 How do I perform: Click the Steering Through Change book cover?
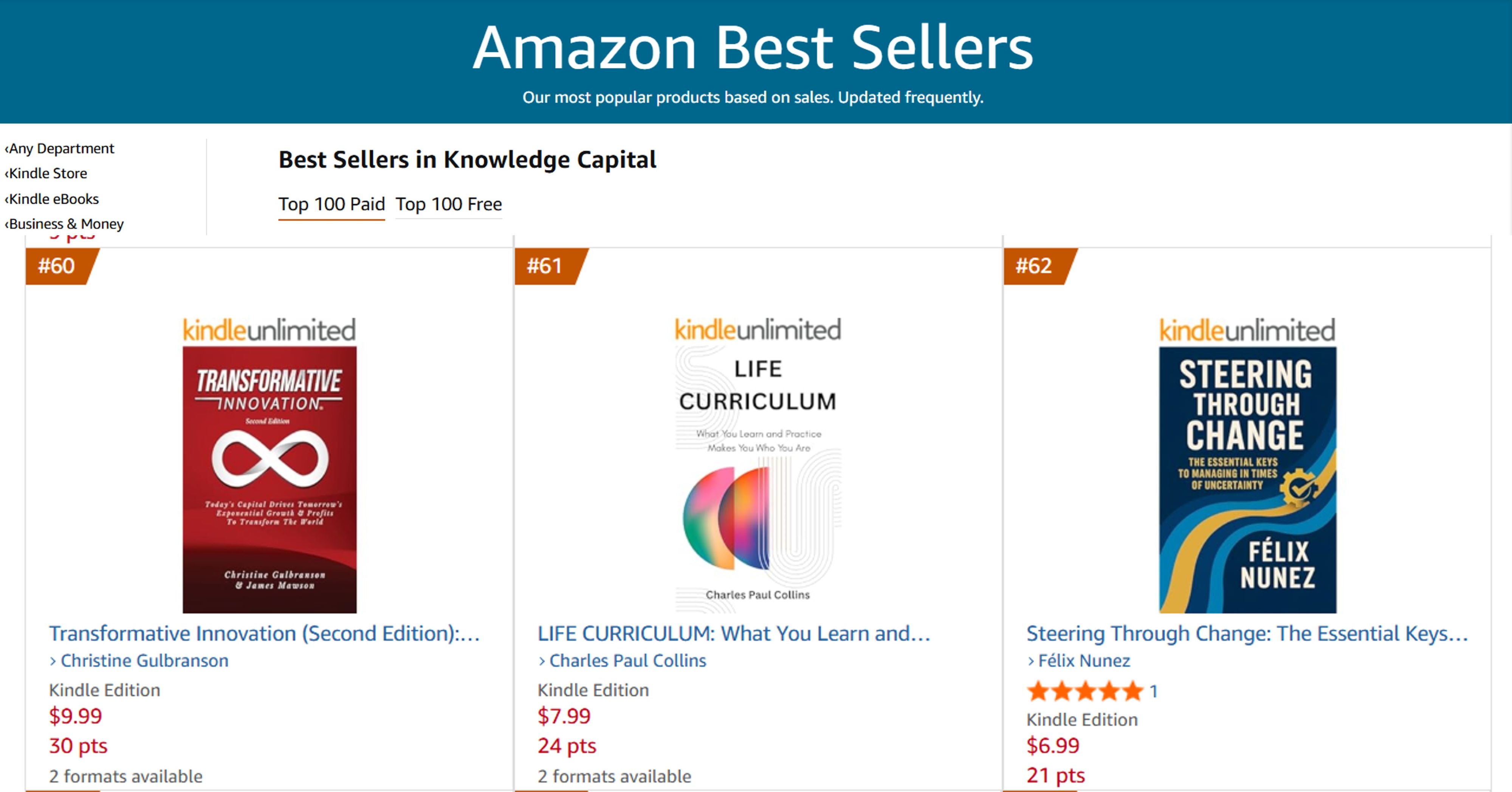coord(1247,479)
